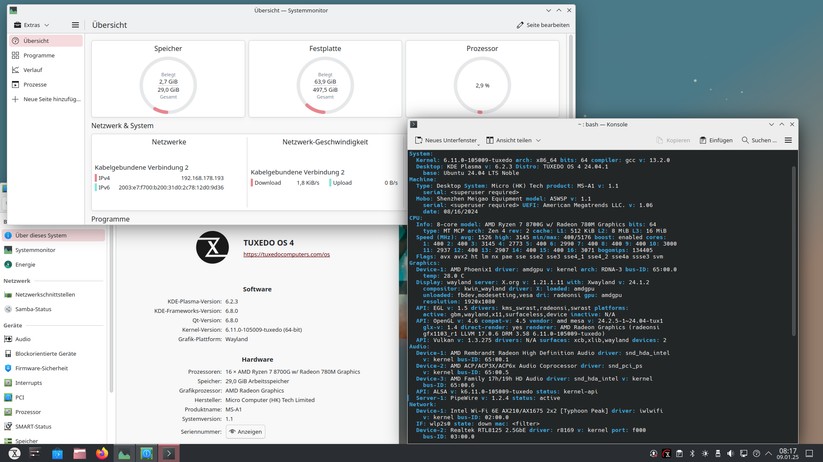
Task: Open the Interrupts entry
Action: [x=54, y=383]
